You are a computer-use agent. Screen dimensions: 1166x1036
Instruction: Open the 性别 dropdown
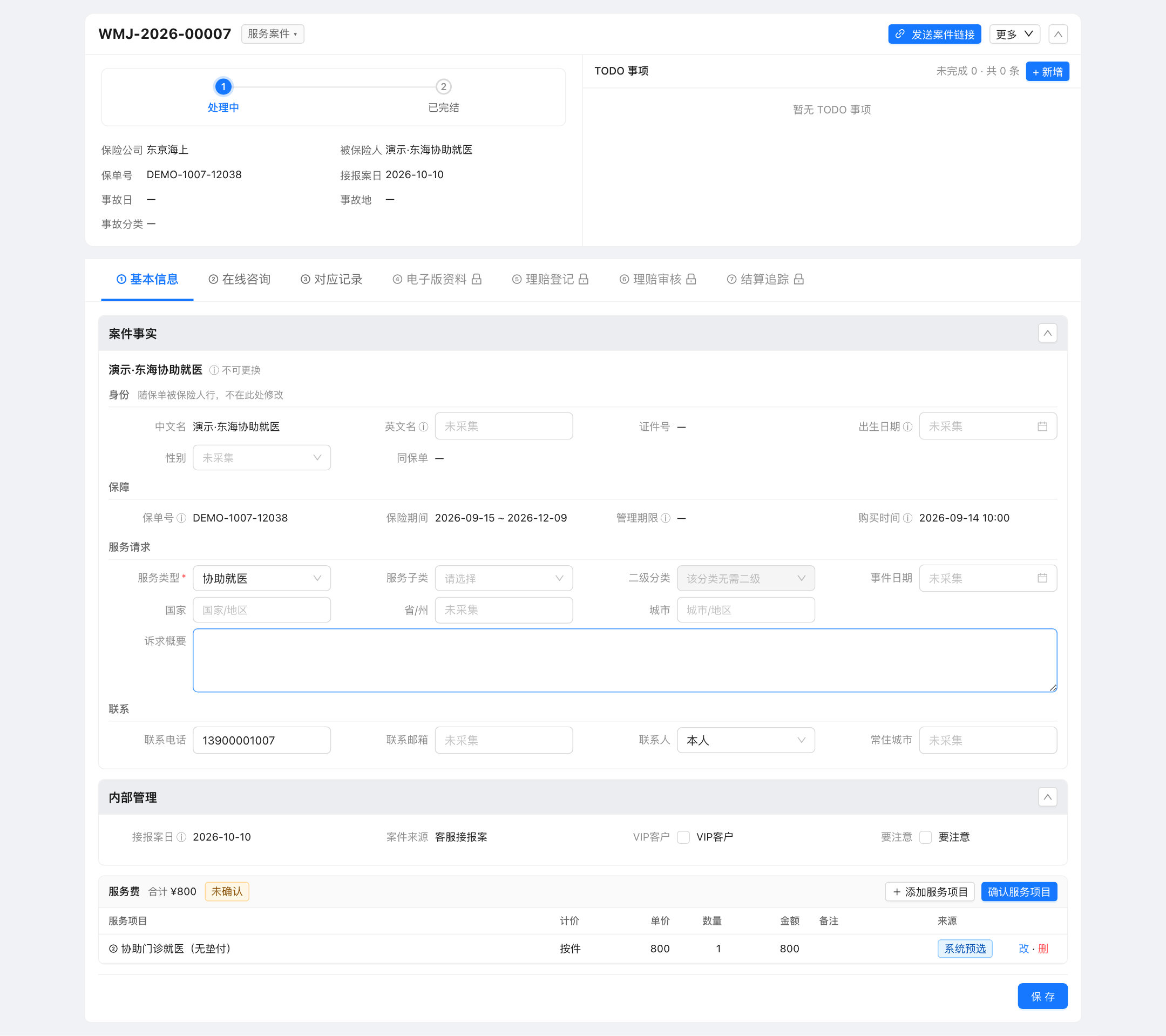click(262, 457)
